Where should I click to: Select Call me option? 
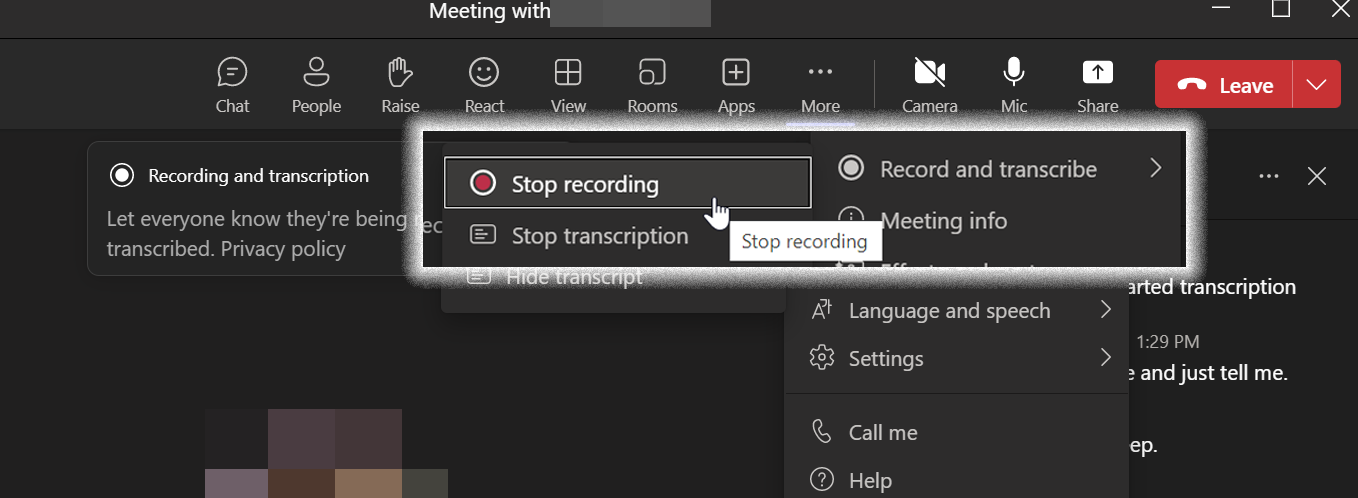tap(882, 433)
